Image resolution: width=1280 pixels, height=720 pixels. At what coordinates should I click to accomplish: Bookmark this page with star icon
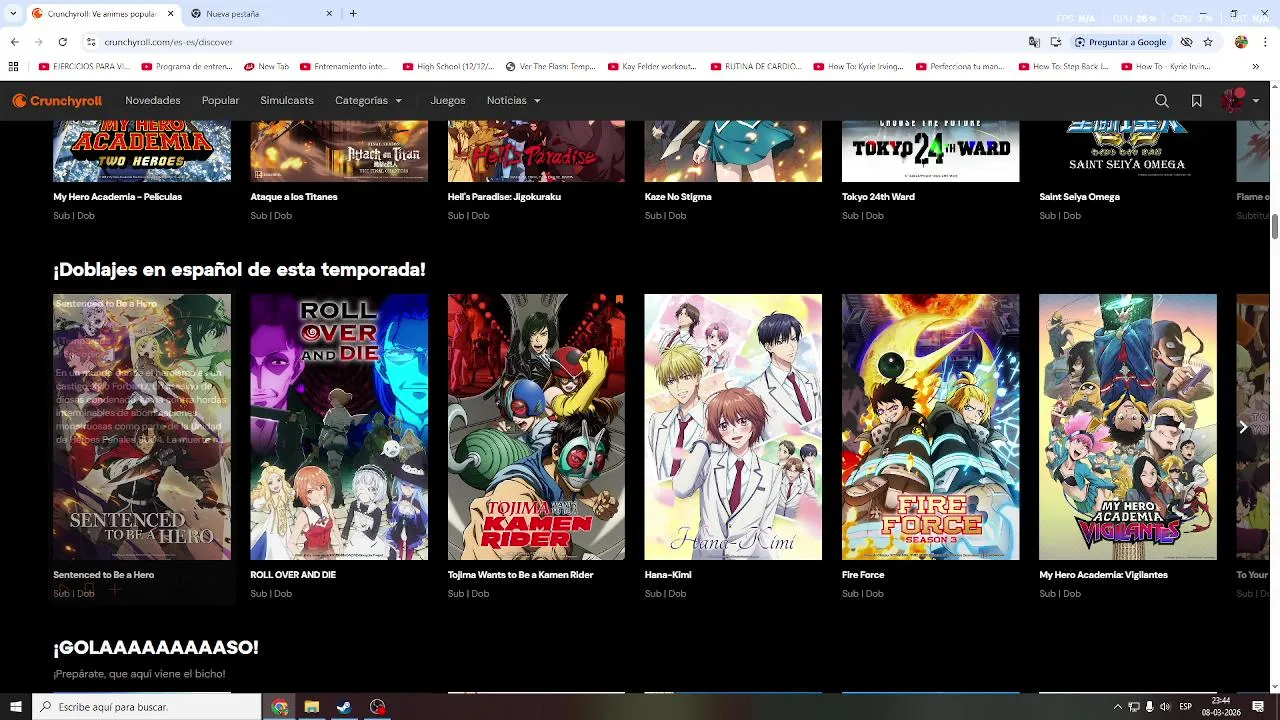point(1208,42)
